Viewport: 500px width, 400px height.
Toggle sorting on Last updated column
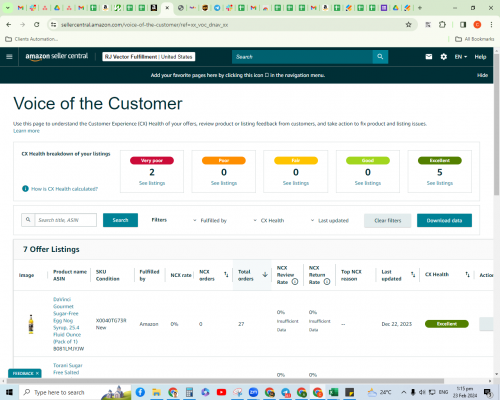(x=413, y=275)
